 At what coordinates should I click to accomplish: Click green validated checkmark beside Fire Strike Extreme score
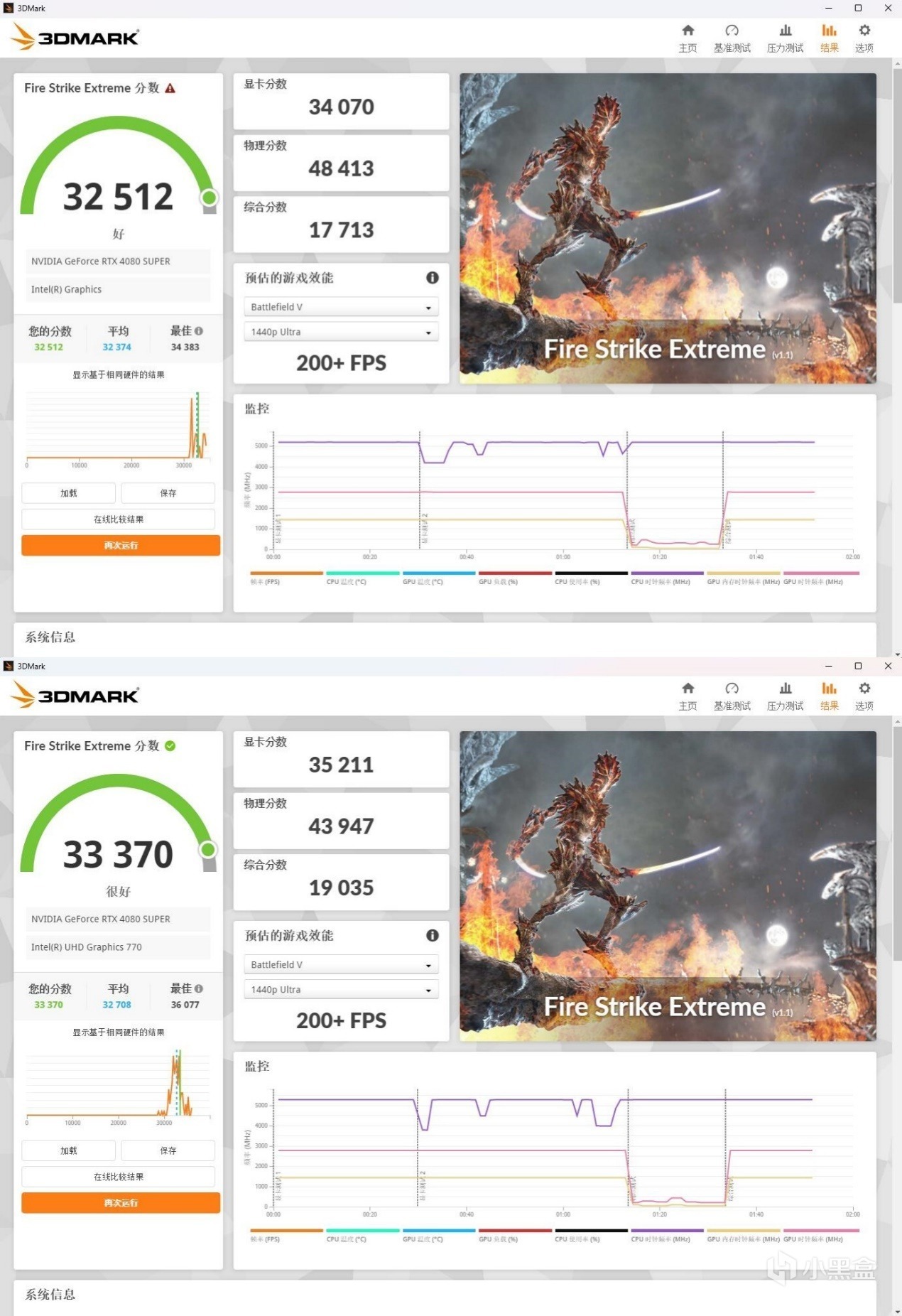pyautogui.click(x=170, y=746)
